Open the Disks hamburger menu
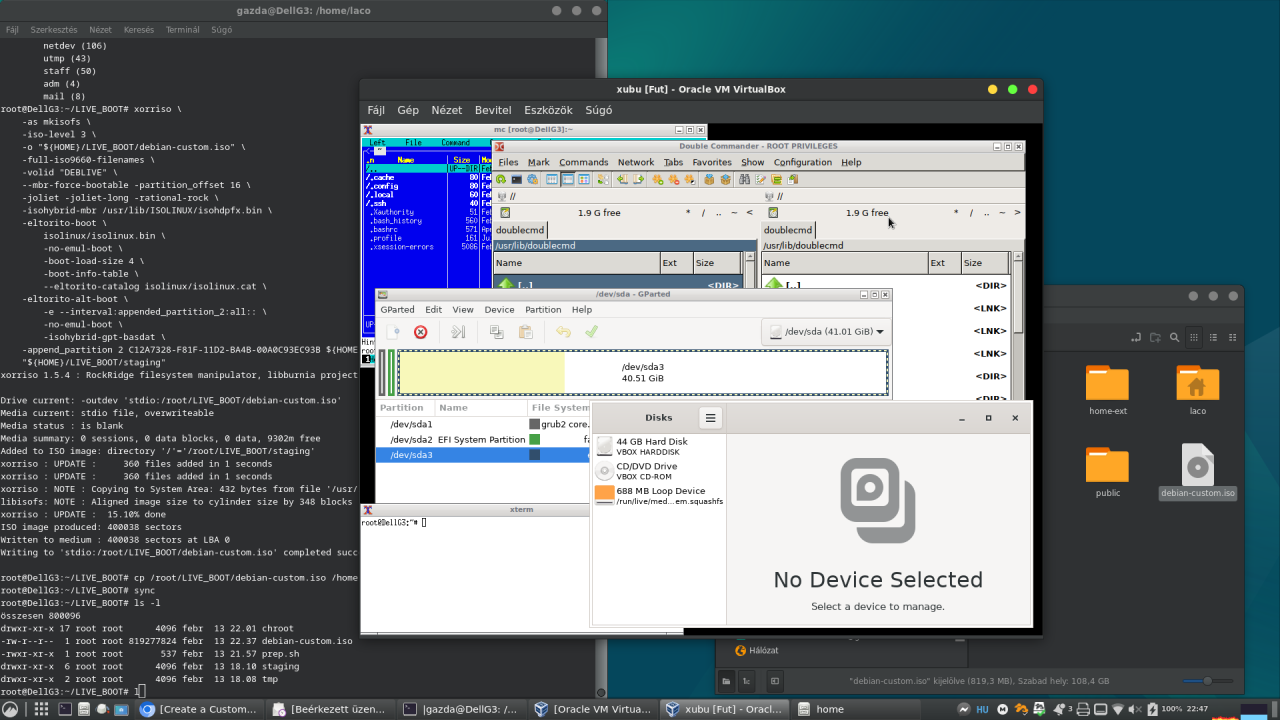The width and height of the screenshot is (1280, 720). (x=710, y=418)
